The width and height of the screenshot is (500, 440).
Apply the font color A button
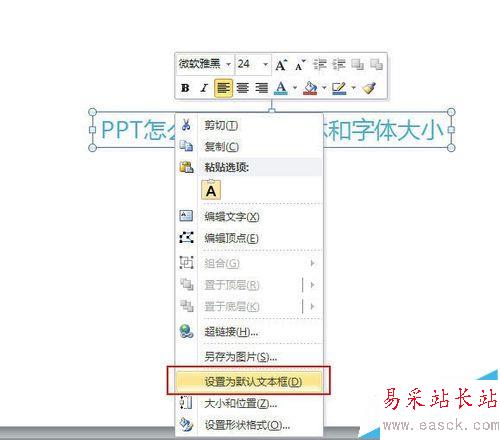coord(281,88)
